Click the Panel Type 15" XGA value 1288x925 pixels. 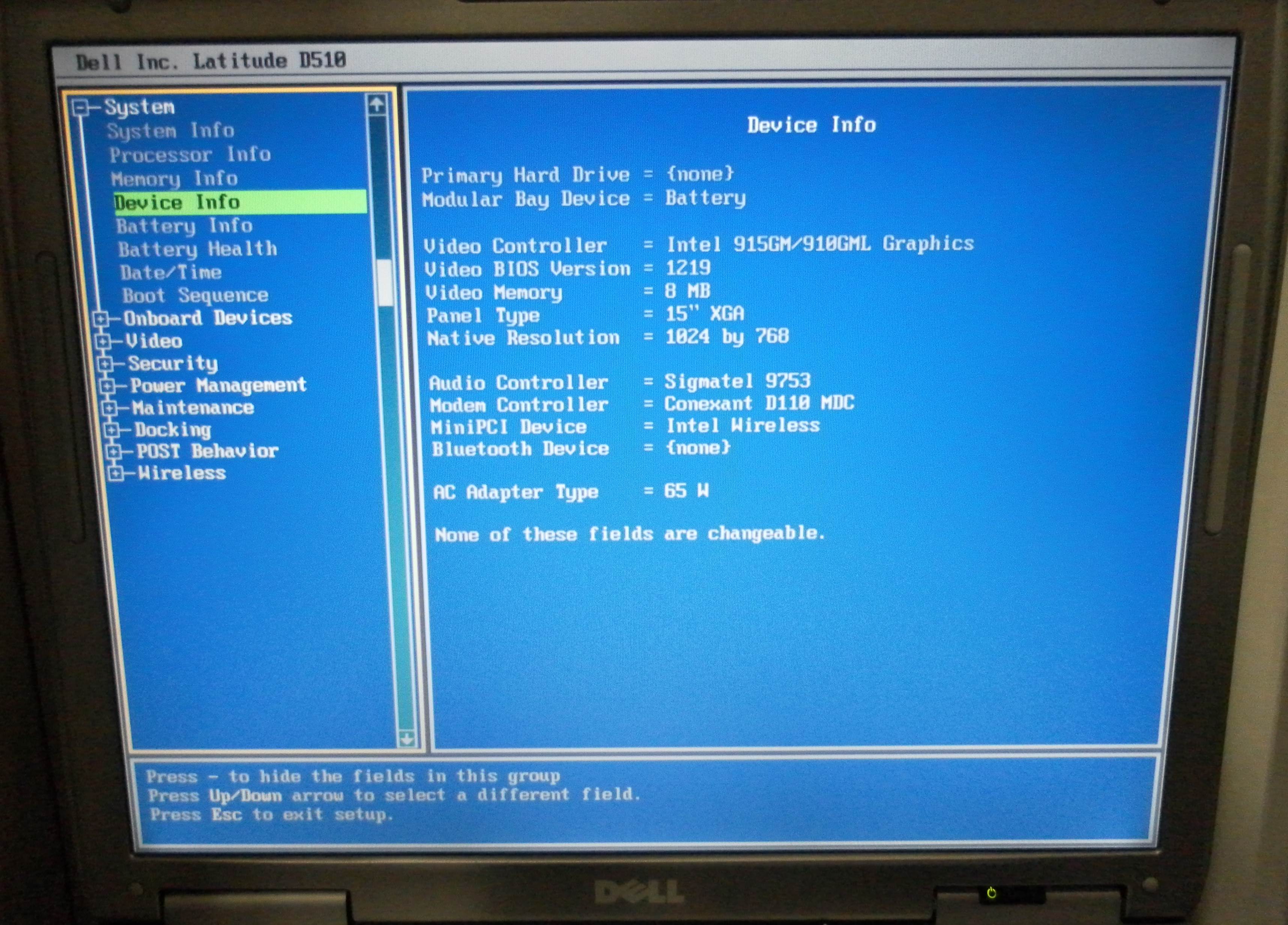tap(704, 314)
